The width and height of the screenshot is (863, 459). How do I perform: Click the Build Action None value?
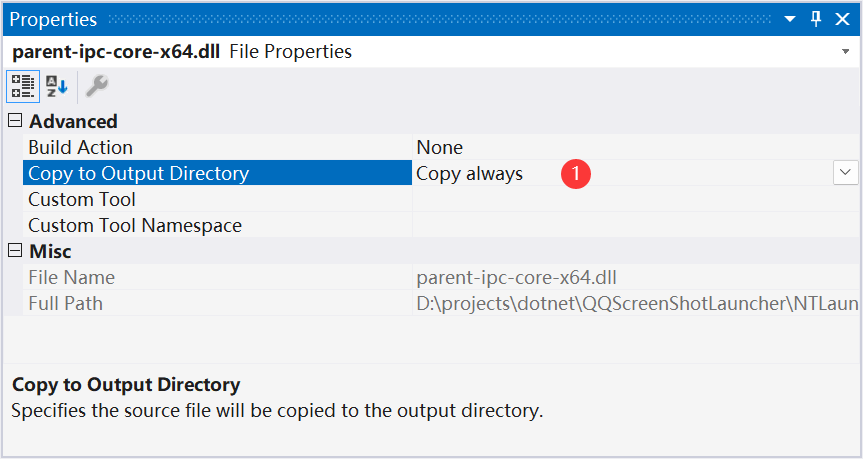pos(439,147)
